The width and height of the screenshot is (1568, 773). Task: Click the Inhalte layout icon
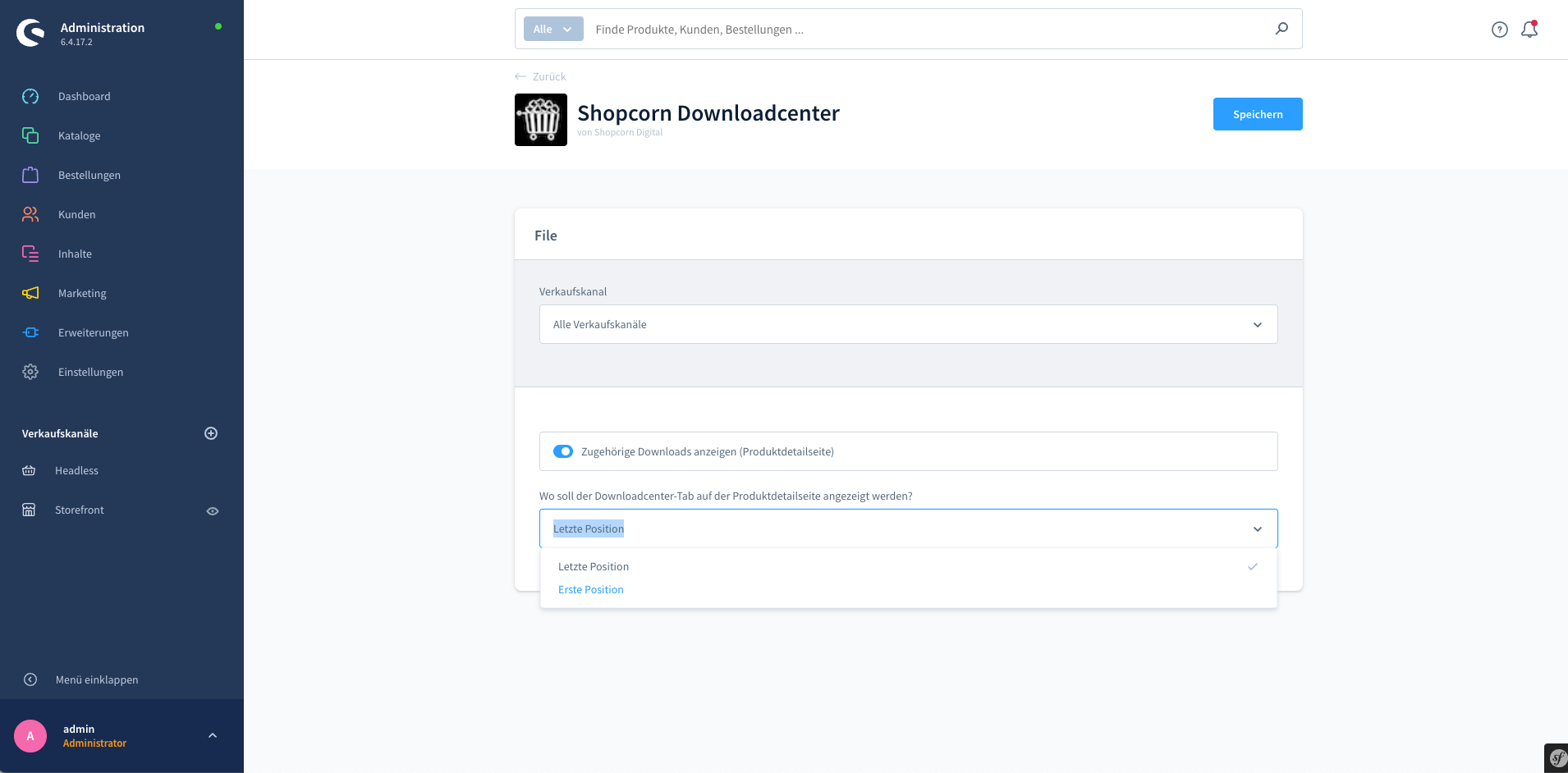point(30,254)
